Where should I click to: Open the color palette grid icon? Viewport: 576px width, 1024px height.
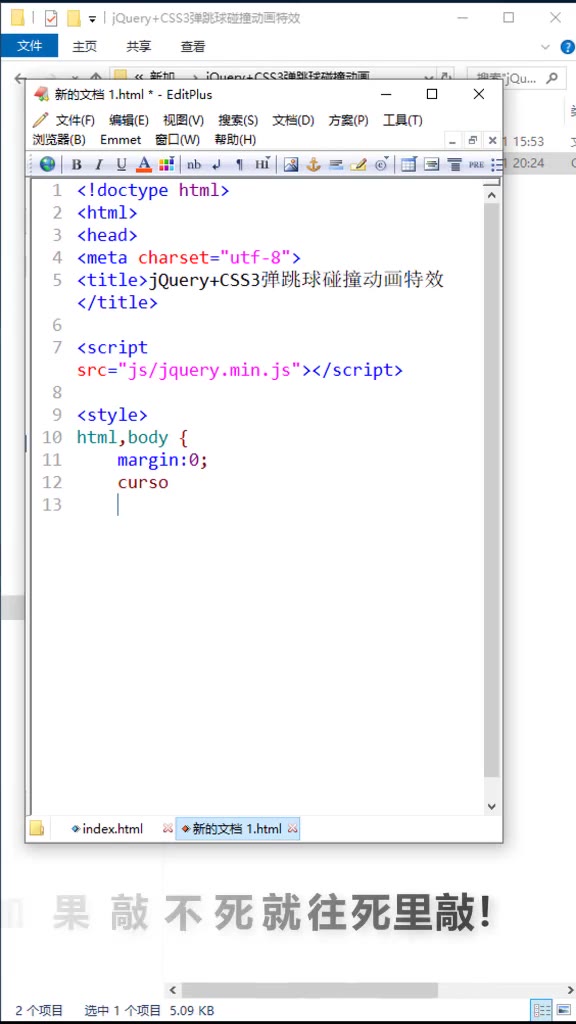pyautogui.click(x=167, y=165)
